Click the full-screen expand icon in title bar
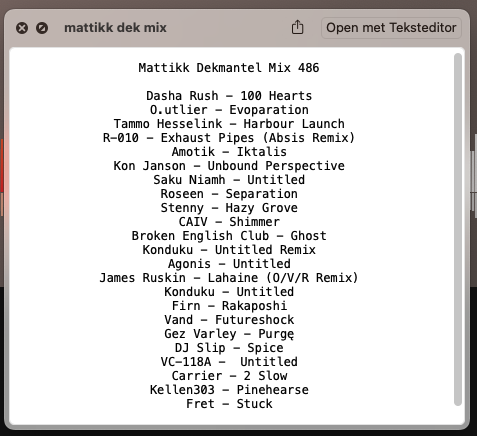 pos(42,28)
